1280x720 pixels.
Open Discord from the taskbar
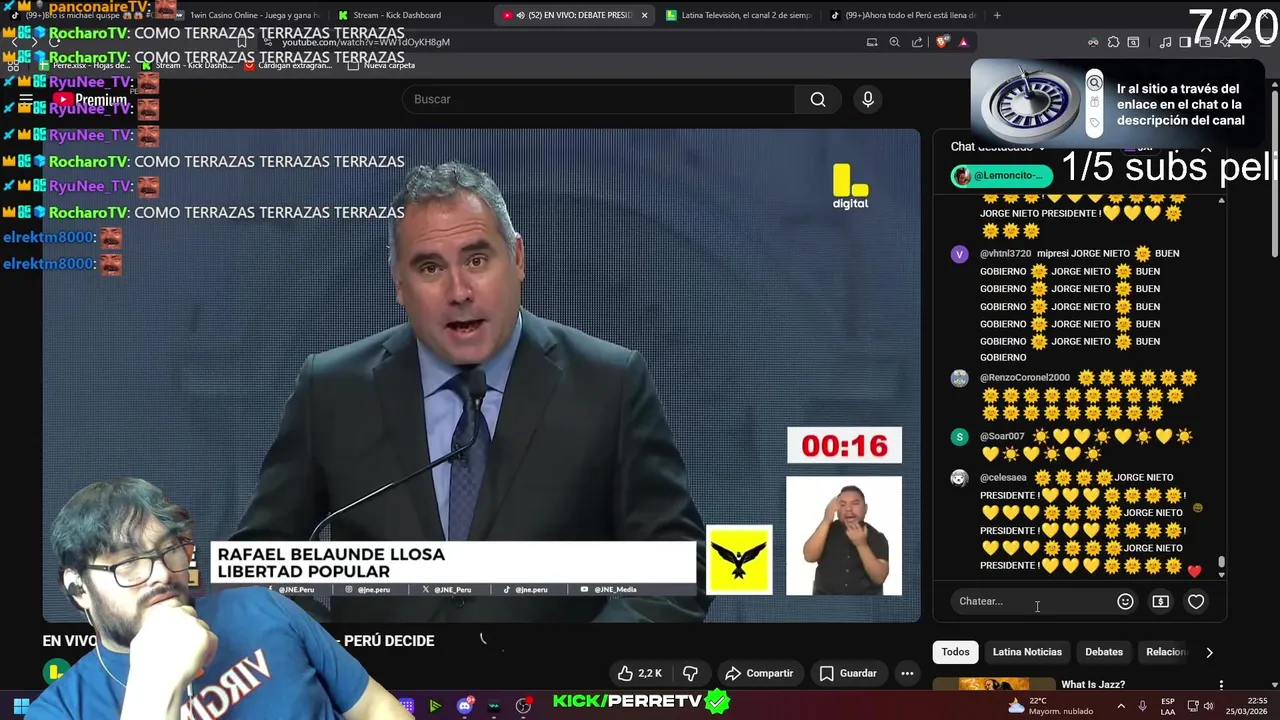464,706
